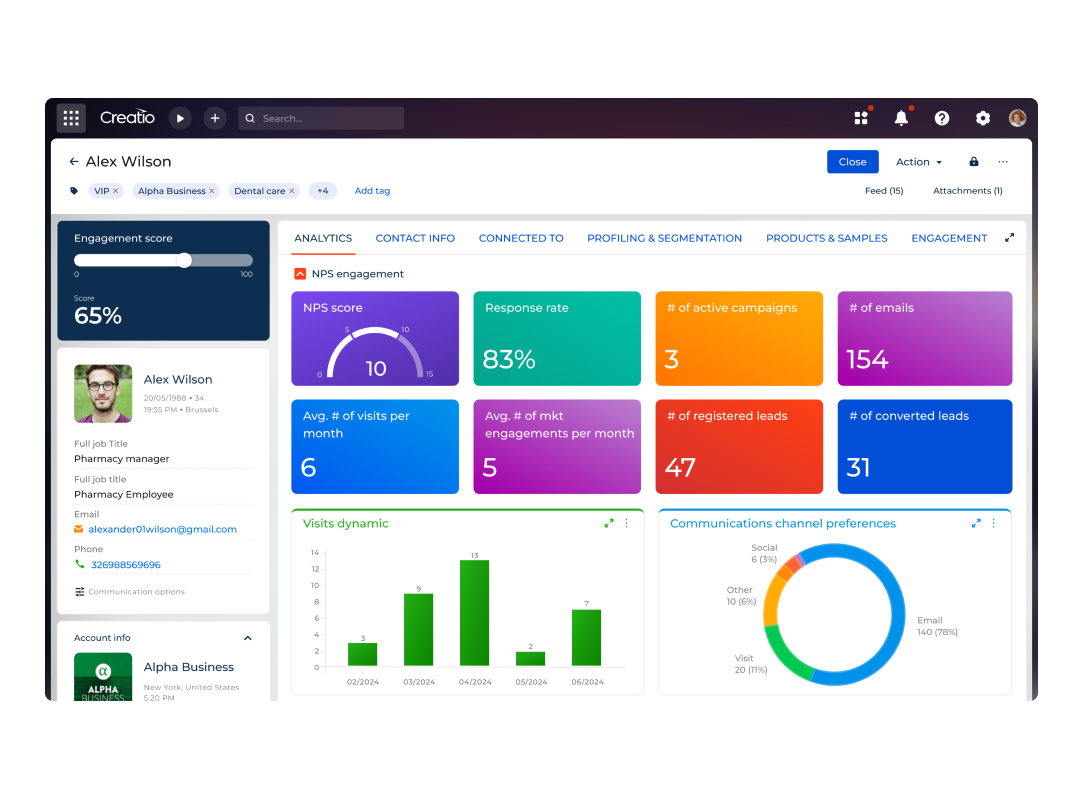
Task: Open the app launcher grid icon
Action: click(71, 118)
